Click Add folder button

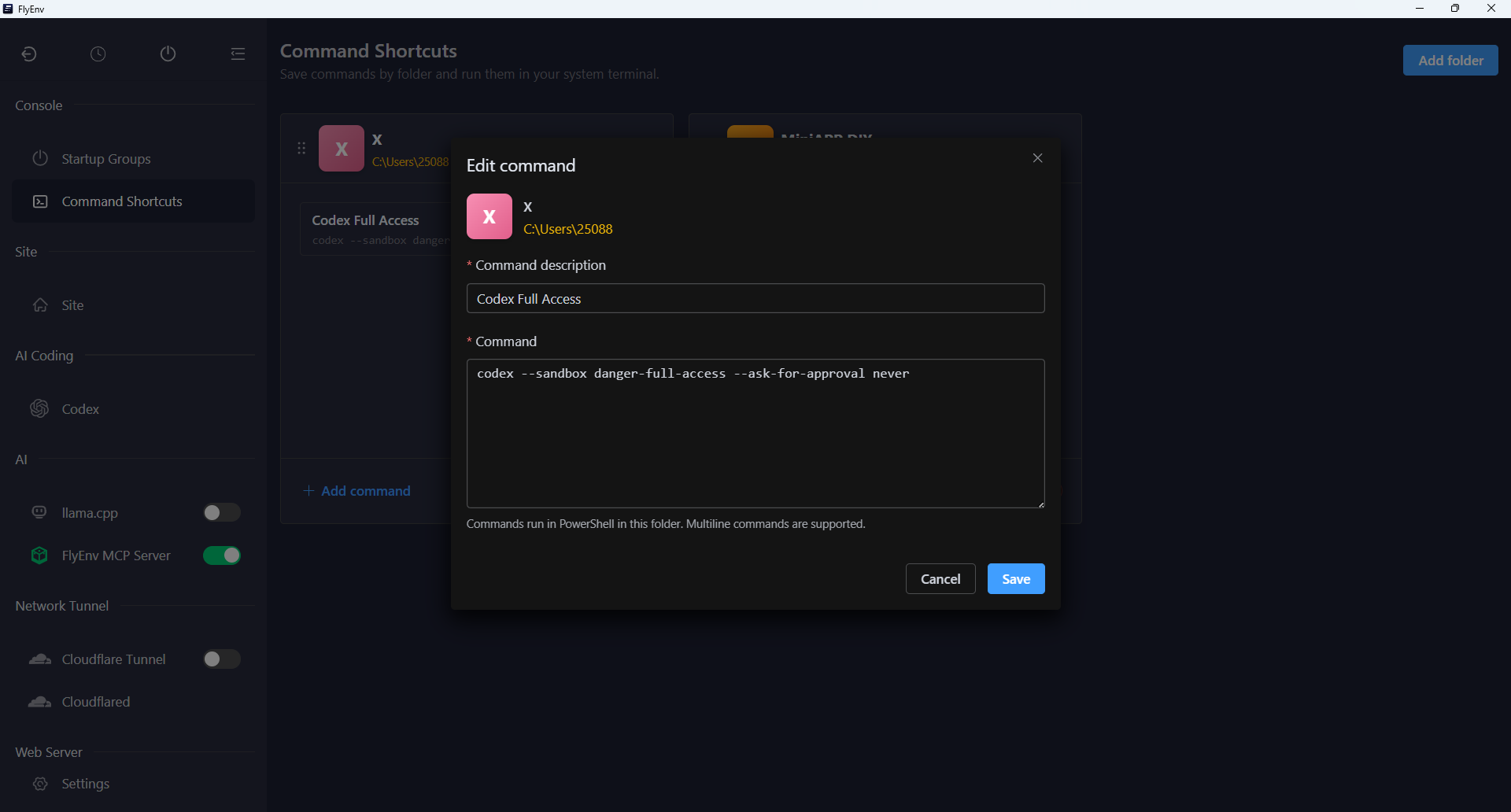1450,61
